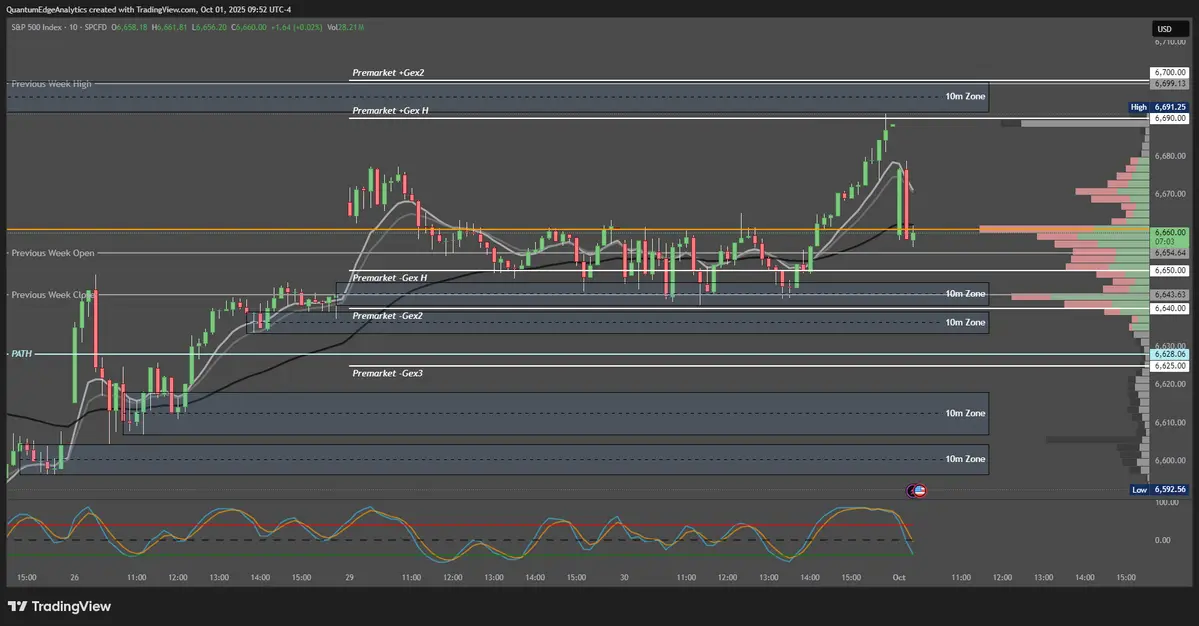Click the topmost 10m Zone box label

coord(965,96)
